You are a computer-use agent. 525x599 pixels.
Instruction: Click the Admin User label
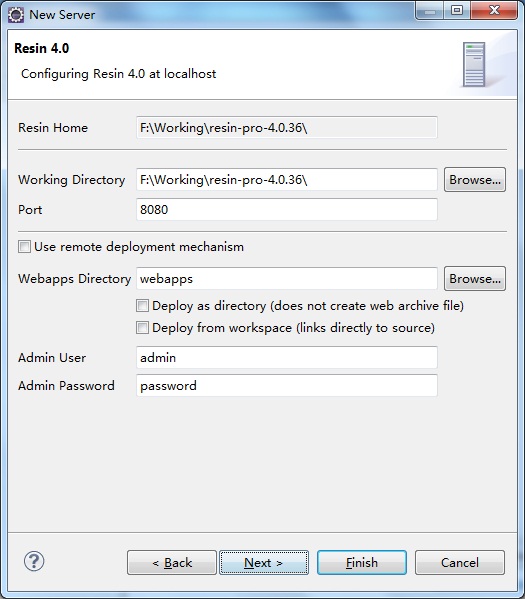(52, 358)
